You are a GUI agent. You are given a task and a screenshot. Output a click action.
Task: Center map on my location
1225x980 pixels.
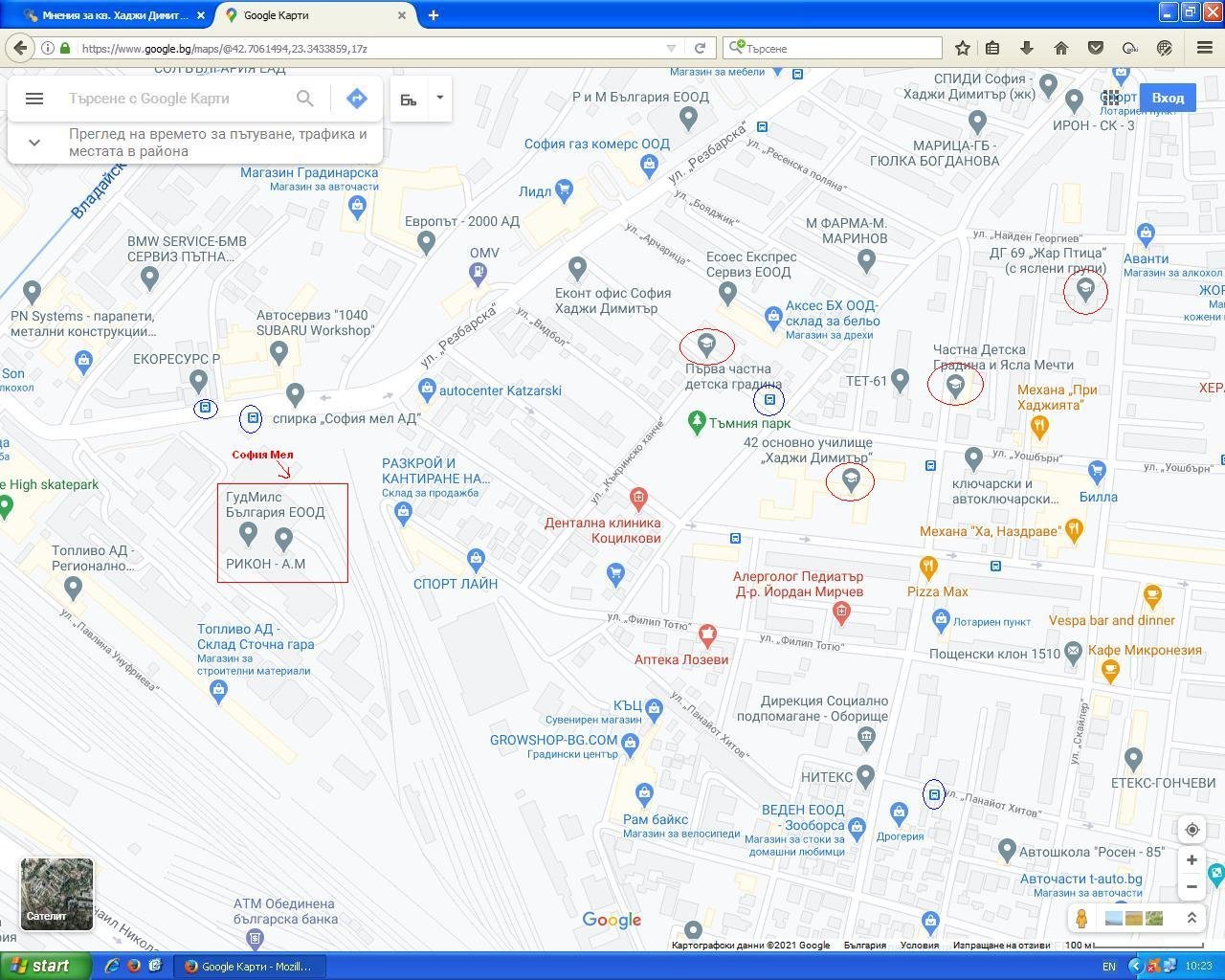coord(1192,830)
